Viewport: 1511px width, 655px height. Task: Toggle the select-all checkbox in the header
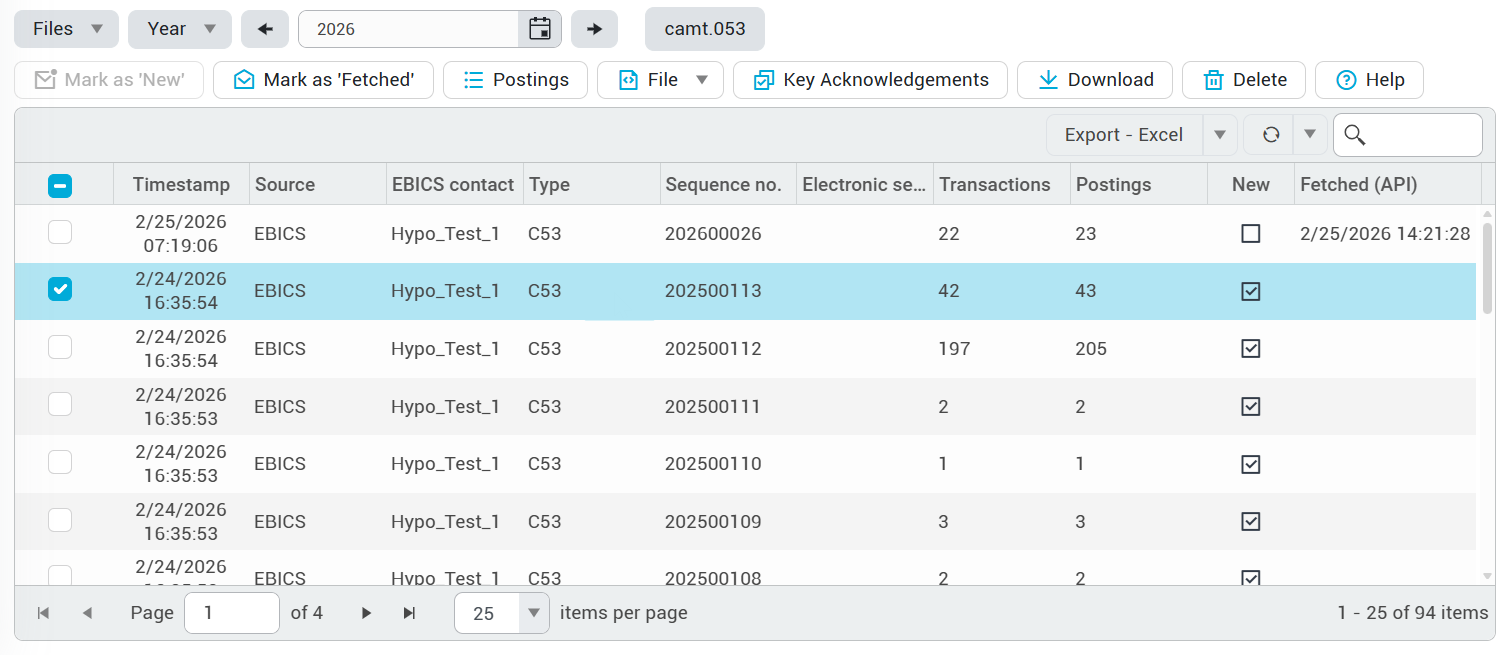pyautogui.click(x=61, y=185)
